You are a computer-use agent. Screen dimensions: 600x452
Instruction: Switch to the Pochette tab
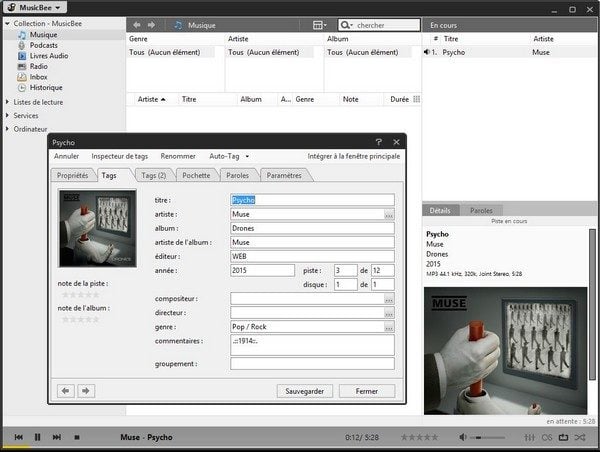pos(196,175)
